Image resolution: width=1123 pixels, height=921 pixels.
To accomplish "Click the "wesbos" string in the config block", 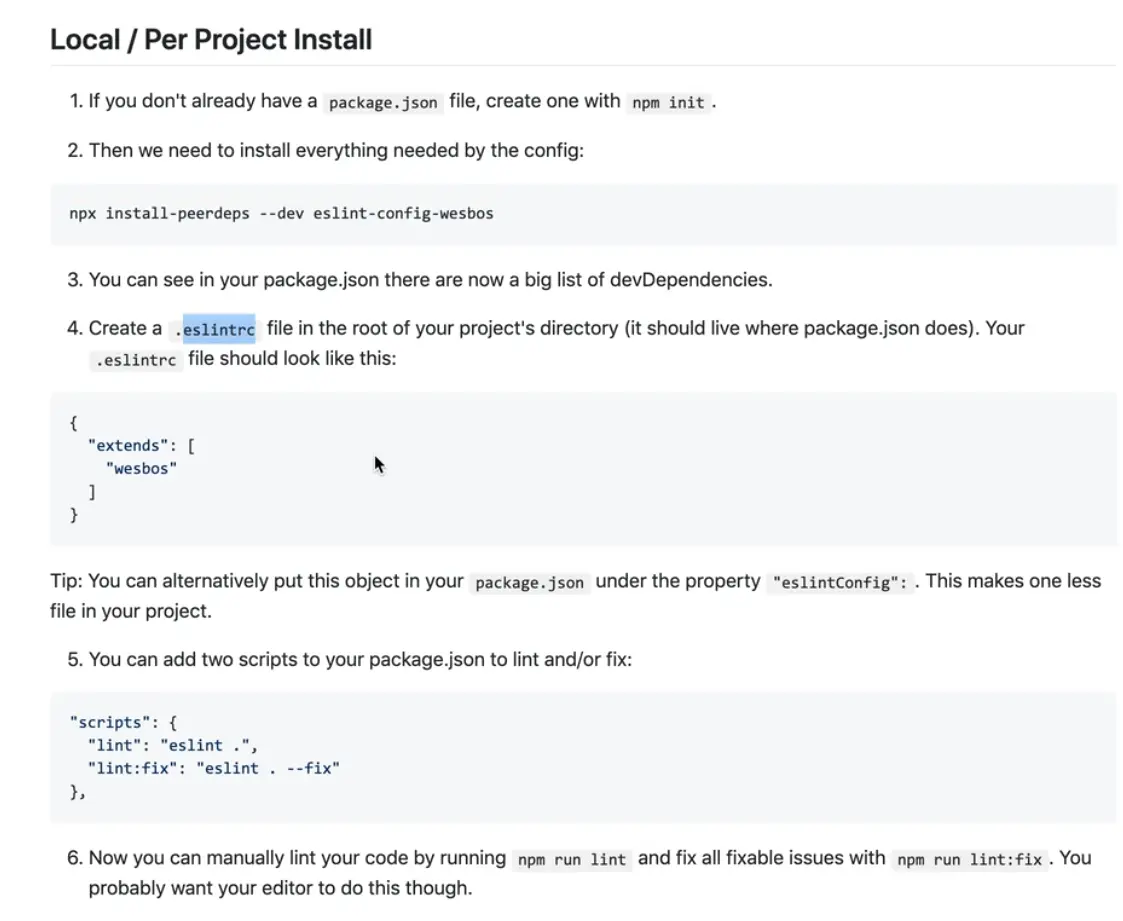I will click(141, 468).
